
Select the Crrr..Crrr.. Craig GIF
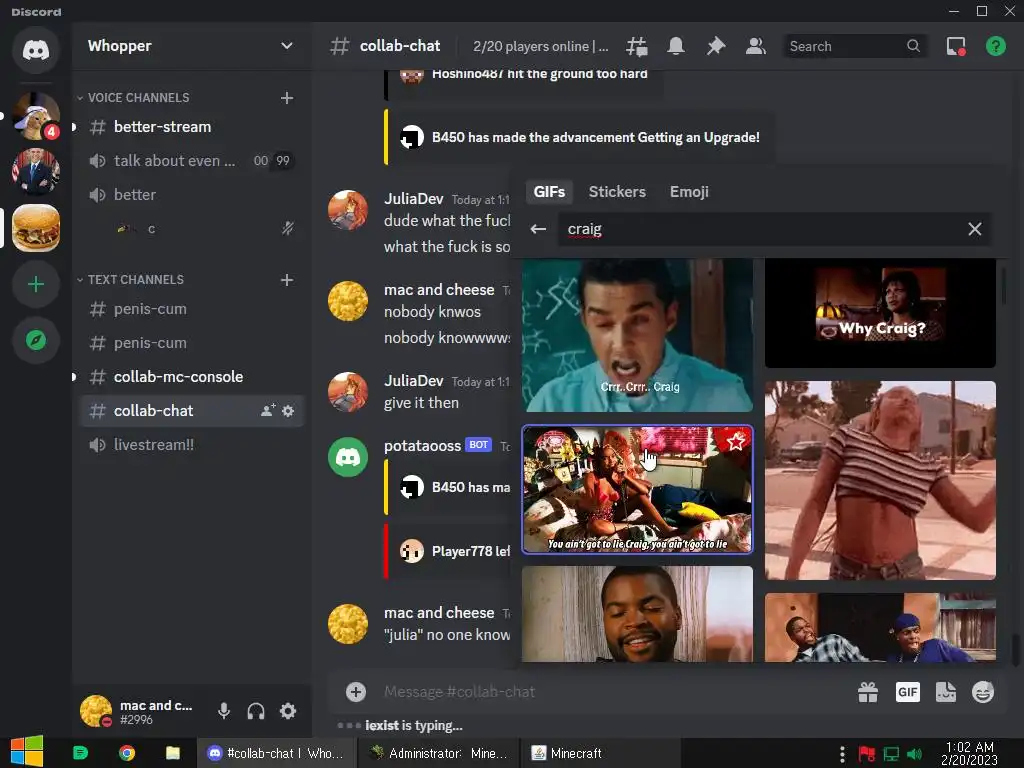click(x=637, y=335)
